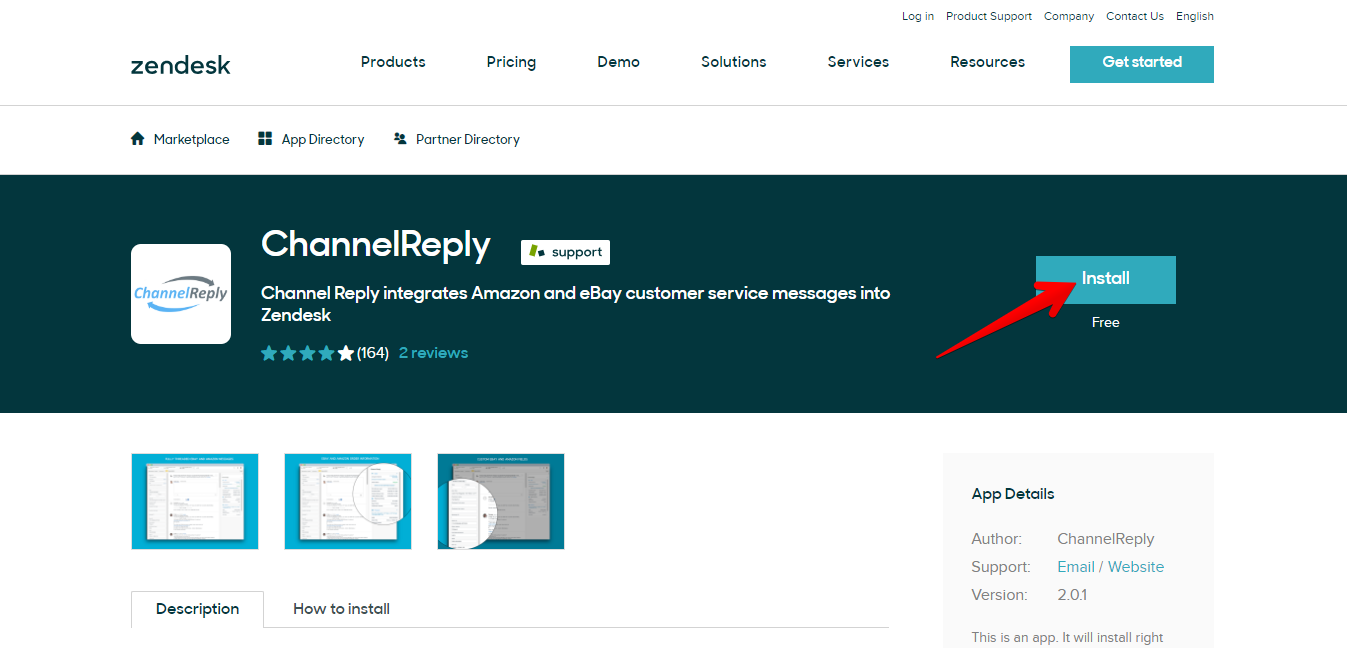Open the 2 reviews link
Image resolution: width=1347 pixels, height=648 pixels.
click(433, 353)
